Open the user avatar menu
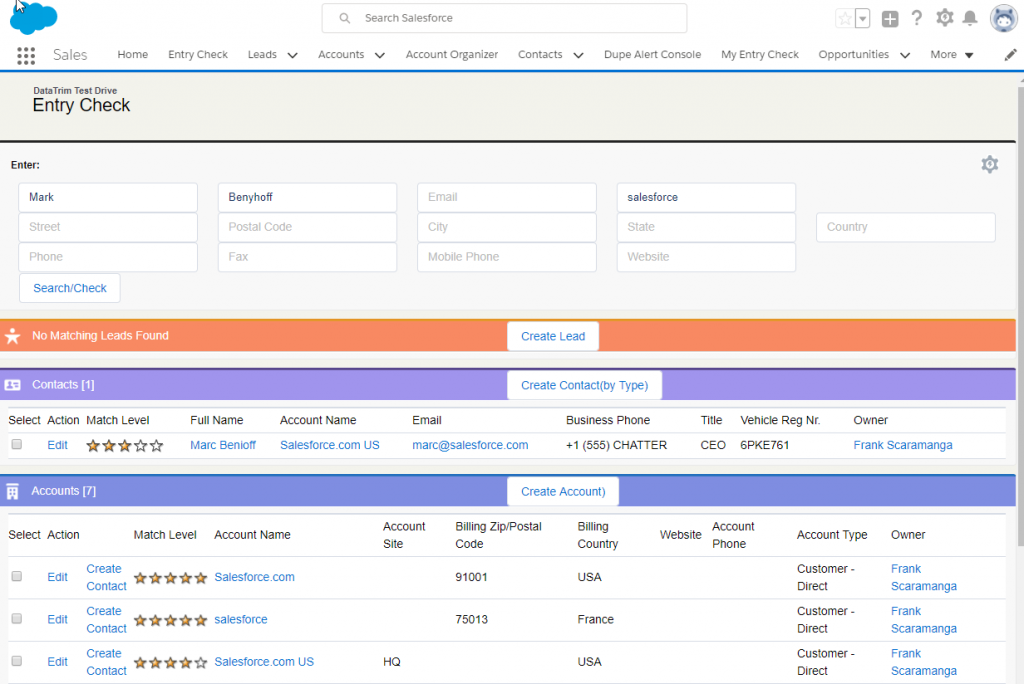This screenshot has height=684, width=1024. coord(1003,18)
